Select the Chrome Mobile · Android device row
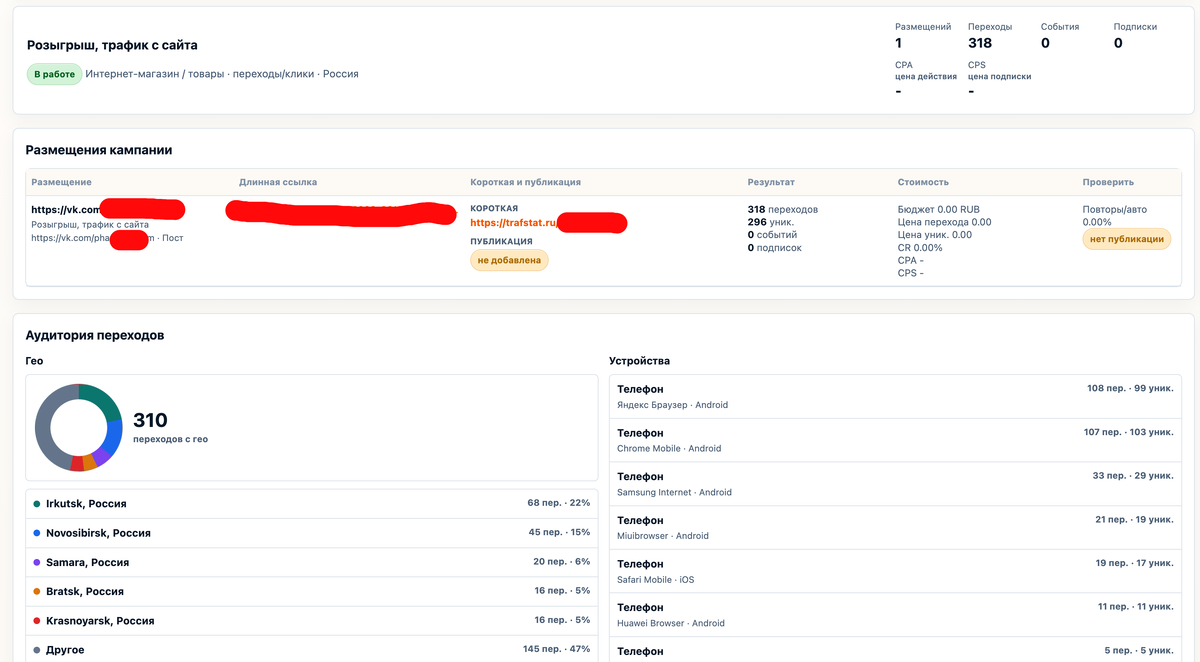1200x662 pixels. click(896, 440)
